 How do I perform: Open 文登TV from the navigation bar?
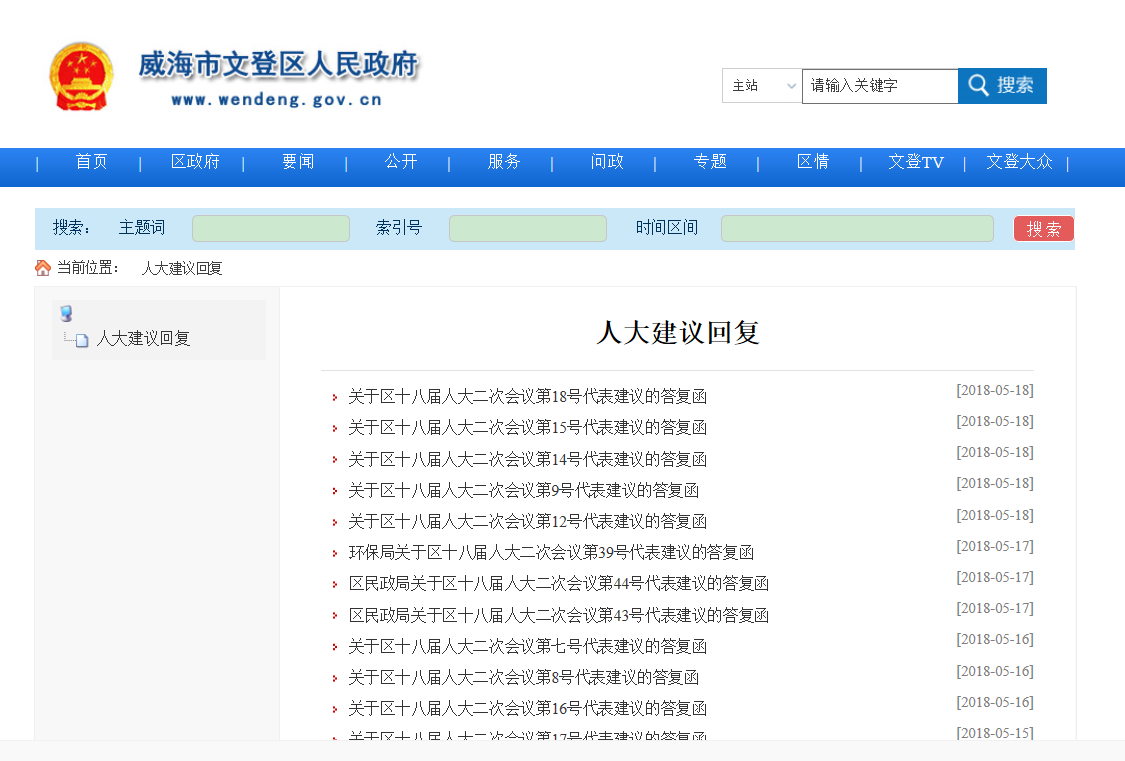click(915, 162)
